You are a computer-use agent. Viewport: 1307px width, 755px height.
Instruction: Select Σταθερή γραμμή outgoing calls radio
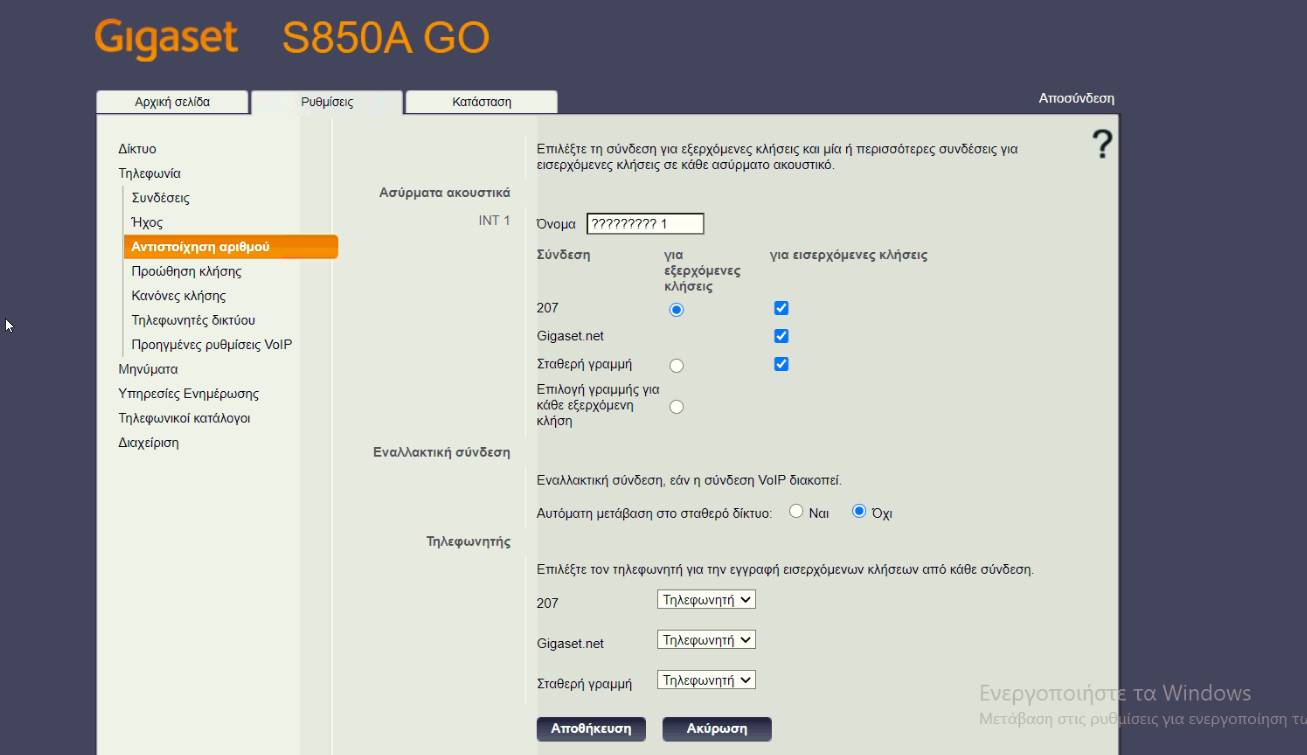(x=676, y=366)
